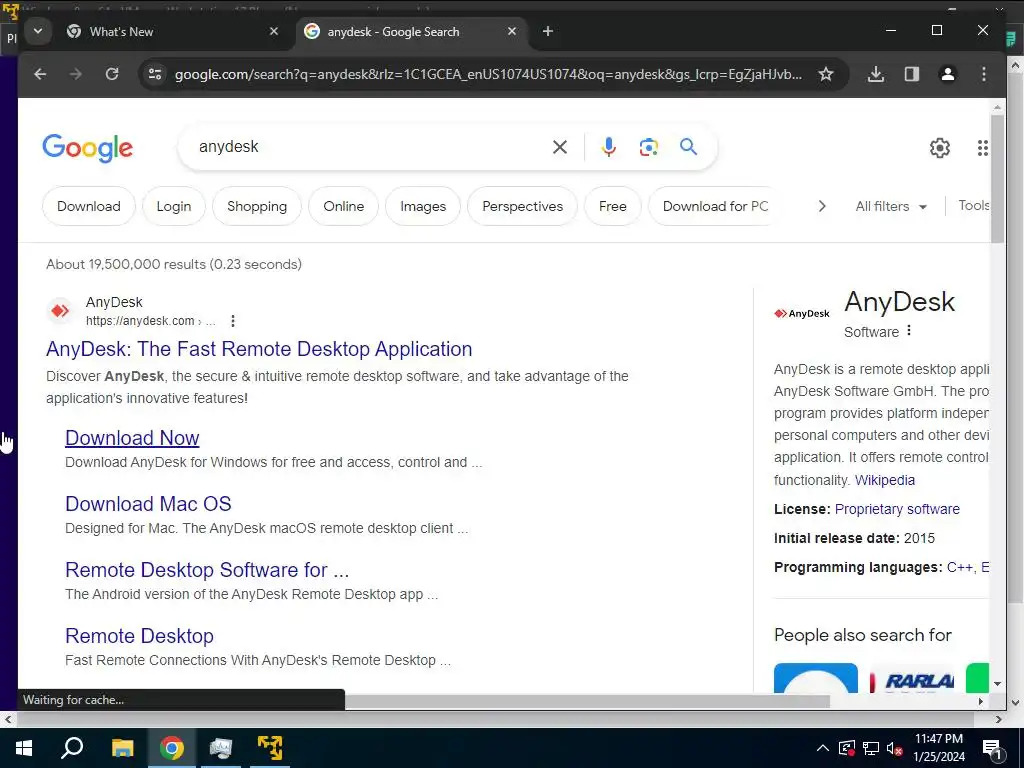Click Chrome icon in taskbar
This screenshot has height=768, width=1024.
click(x=172, y=748)
